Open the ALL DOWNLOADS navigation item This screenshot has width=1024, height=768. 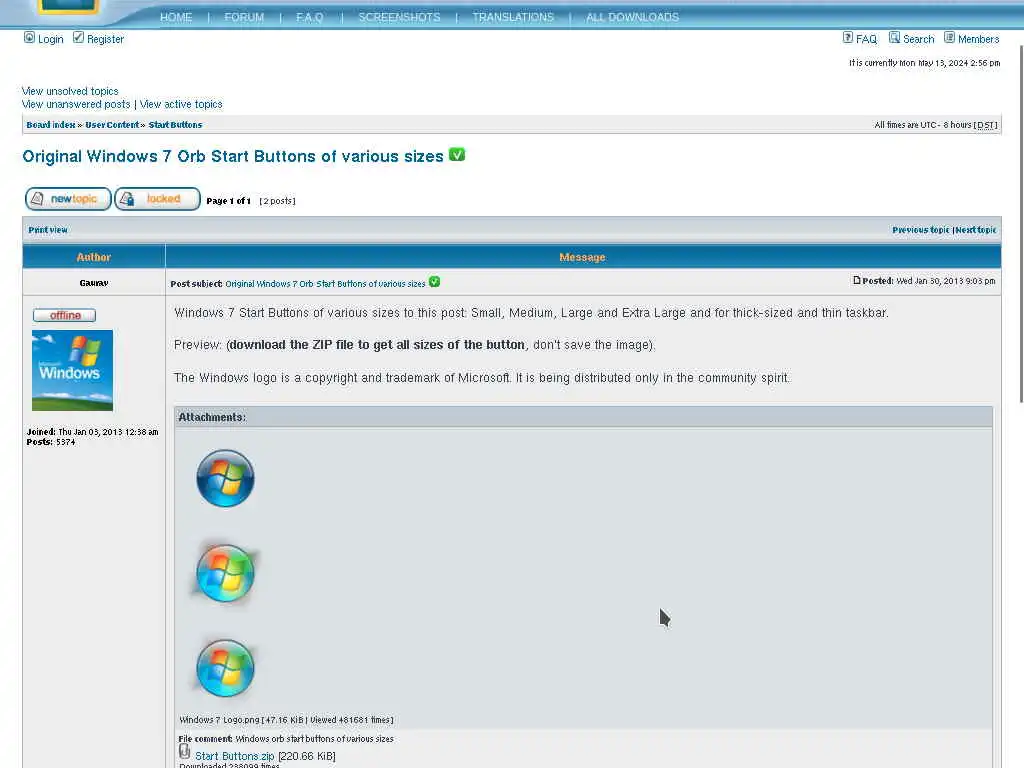632,17
